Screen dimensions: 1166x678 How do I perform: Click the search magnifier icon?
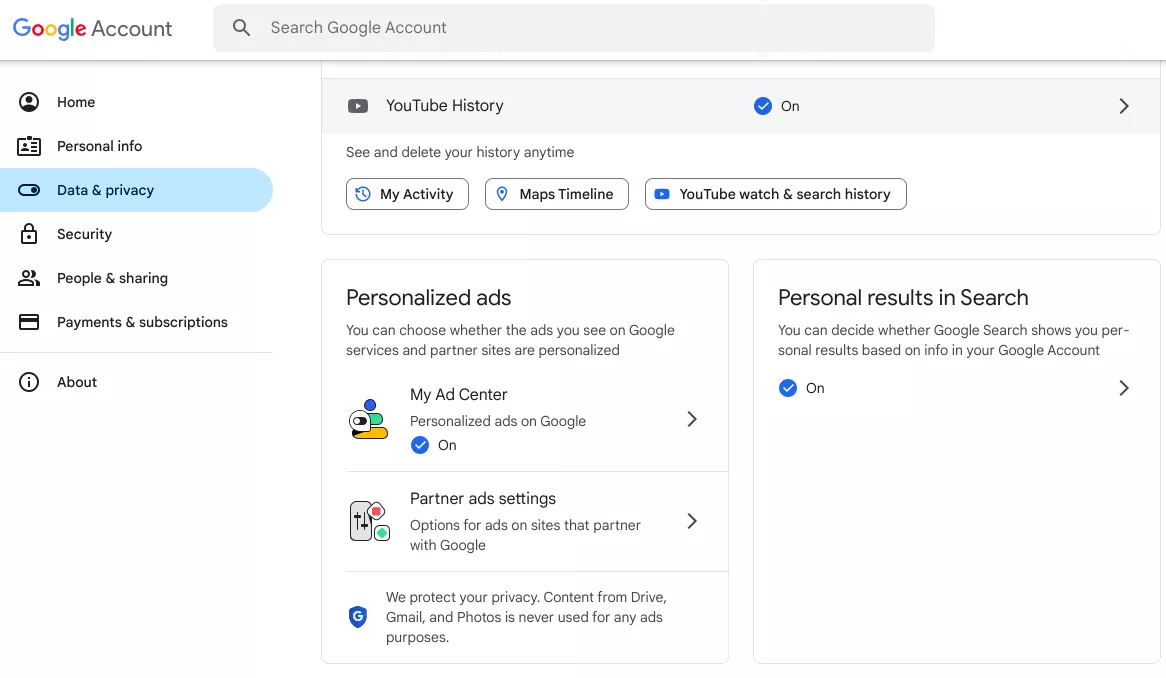(241, 28)
